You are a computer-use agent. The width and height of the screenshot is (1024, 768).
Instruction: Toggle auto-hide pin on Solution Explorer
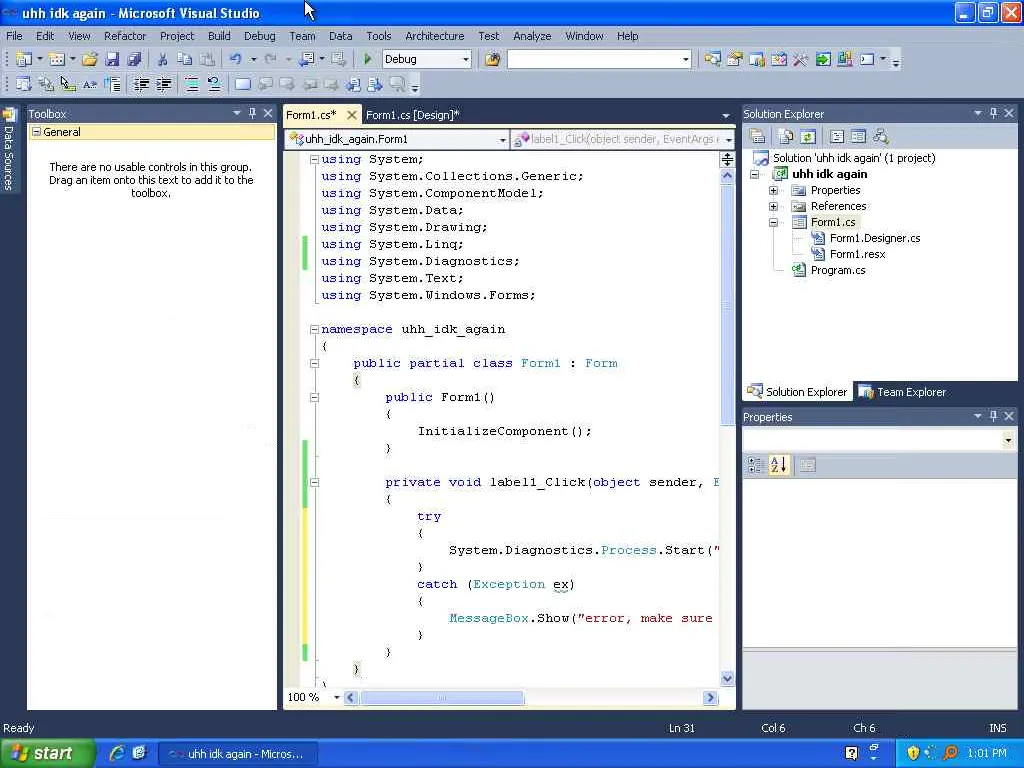tap(993, 114)
